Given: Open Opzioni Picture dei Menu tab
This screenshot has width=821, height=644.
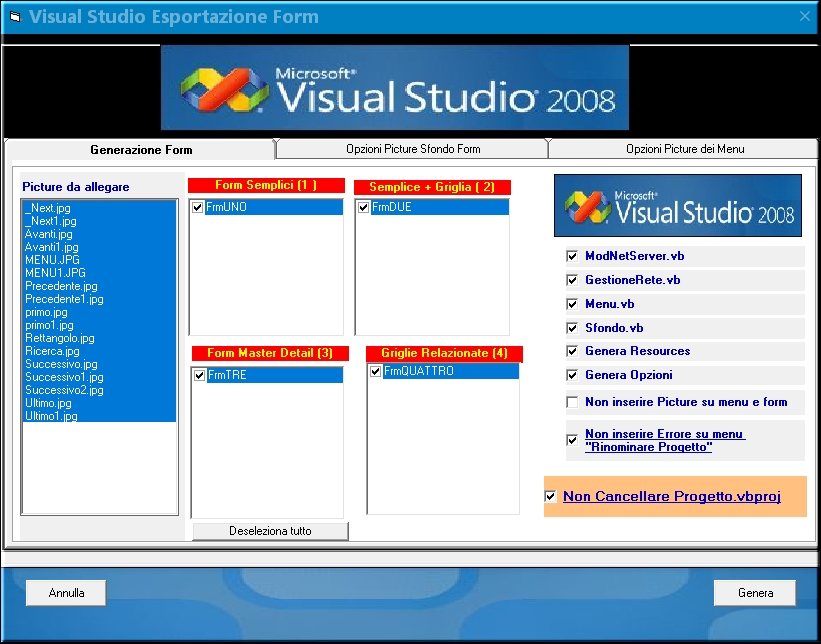Looking at the screenshot, I should coord(685,149).
